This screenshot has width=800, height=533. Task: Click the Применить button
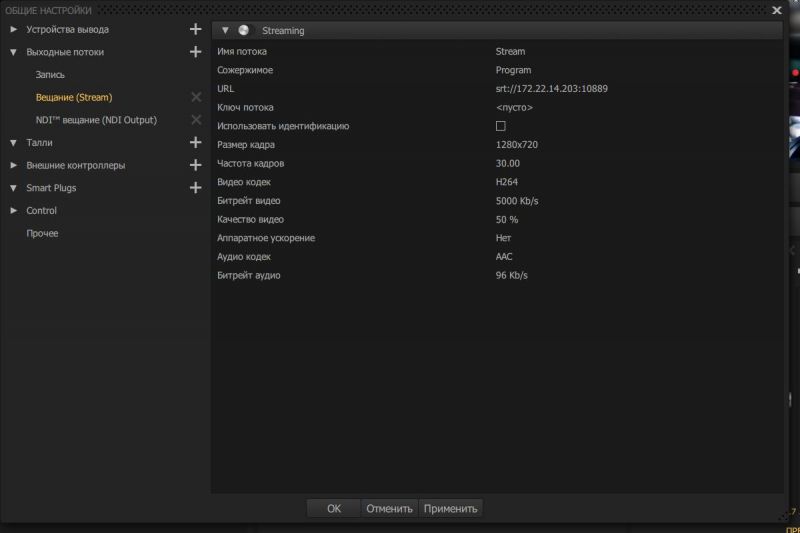point(451,509)
